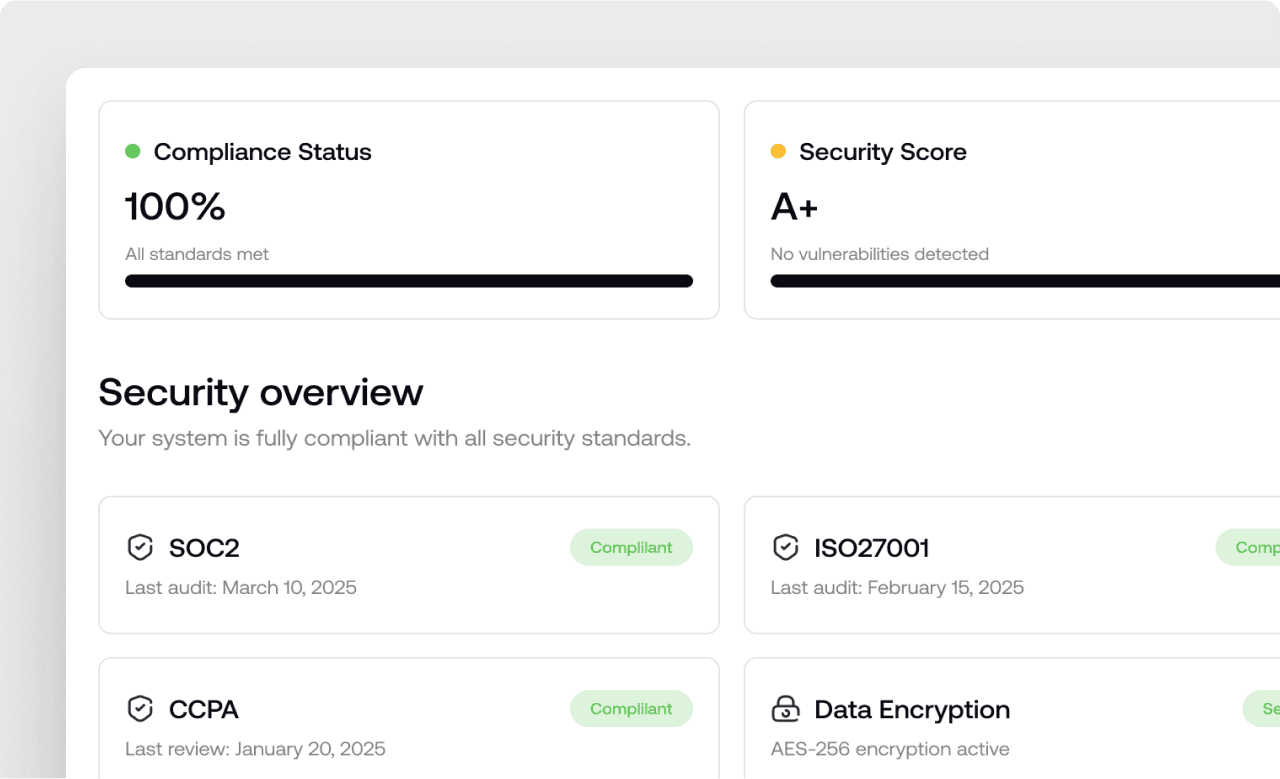Select the ISO27001 shield icon

click(786, 547)
